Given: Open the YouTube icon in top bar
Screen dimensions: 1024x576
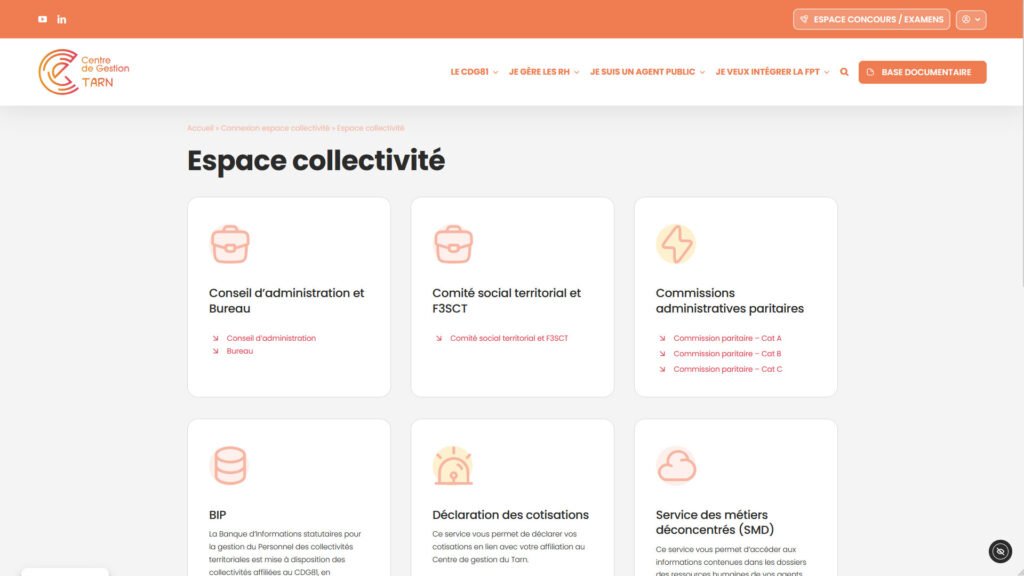Looking at the screenshot, I should 42,19.
